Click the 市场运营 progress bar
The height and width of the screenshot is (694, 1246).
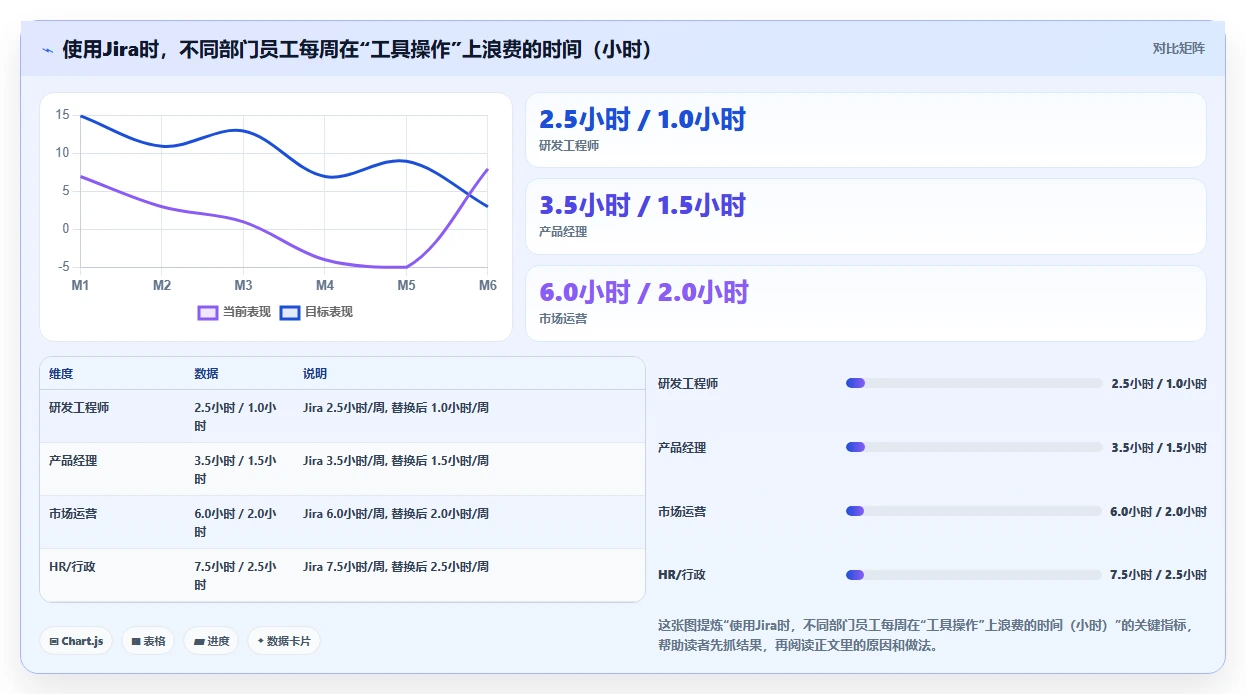pos(974,511)
